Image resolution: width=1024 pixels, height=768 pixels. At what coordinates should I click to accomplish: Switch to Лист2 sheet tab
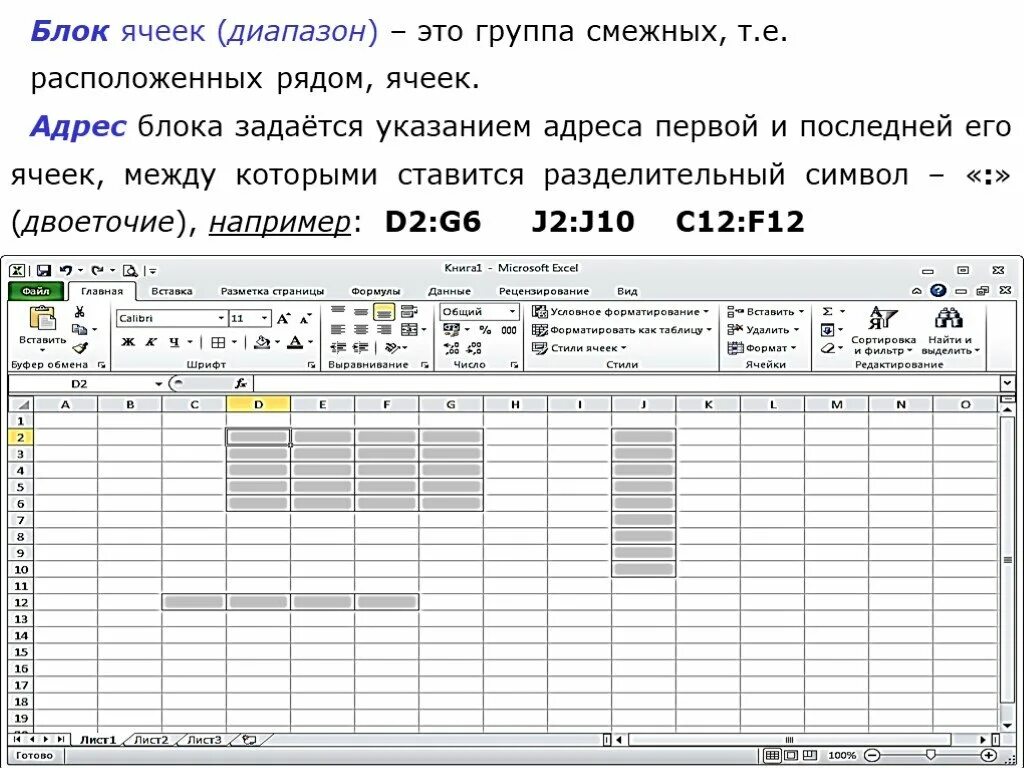[151, 740]
